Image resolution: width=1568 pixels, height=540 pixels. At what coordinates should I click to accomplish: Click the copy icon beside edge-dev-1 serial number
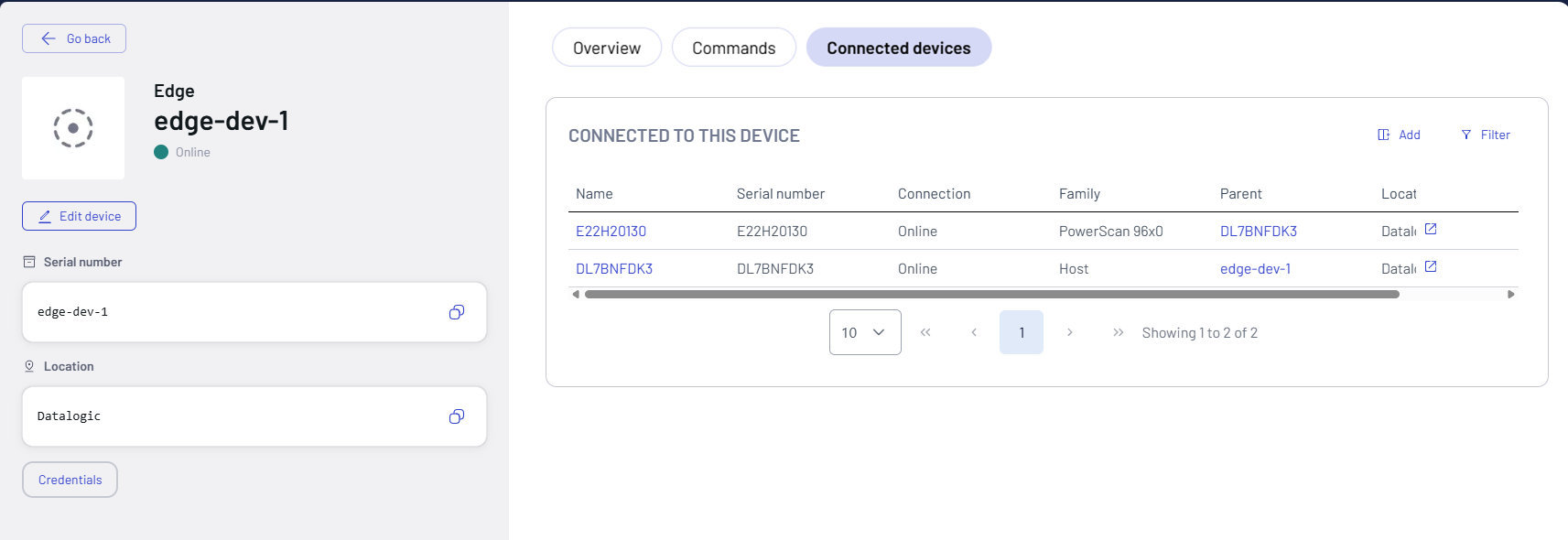coord(457,312)
